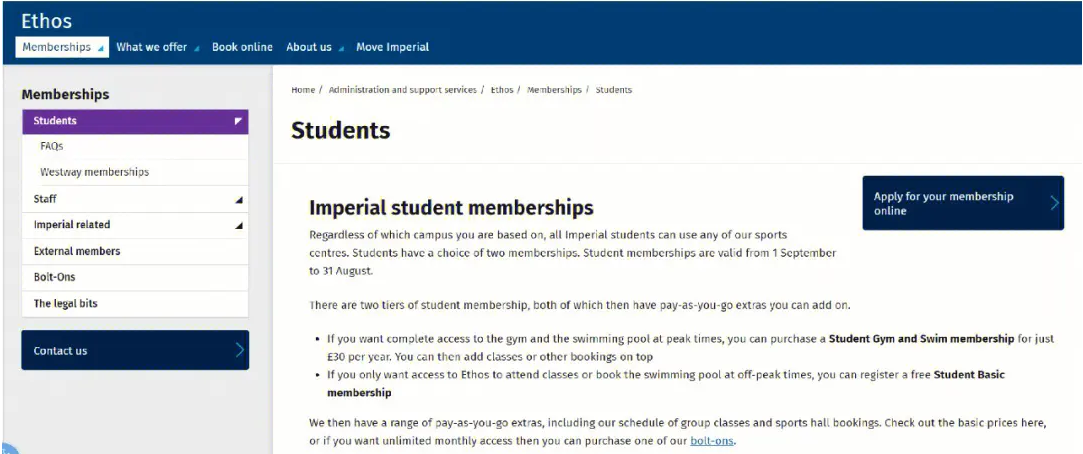The image size is (1083, 454).
Task: Click the chevron icon on Contact us
Action: [x=240, y=350]
